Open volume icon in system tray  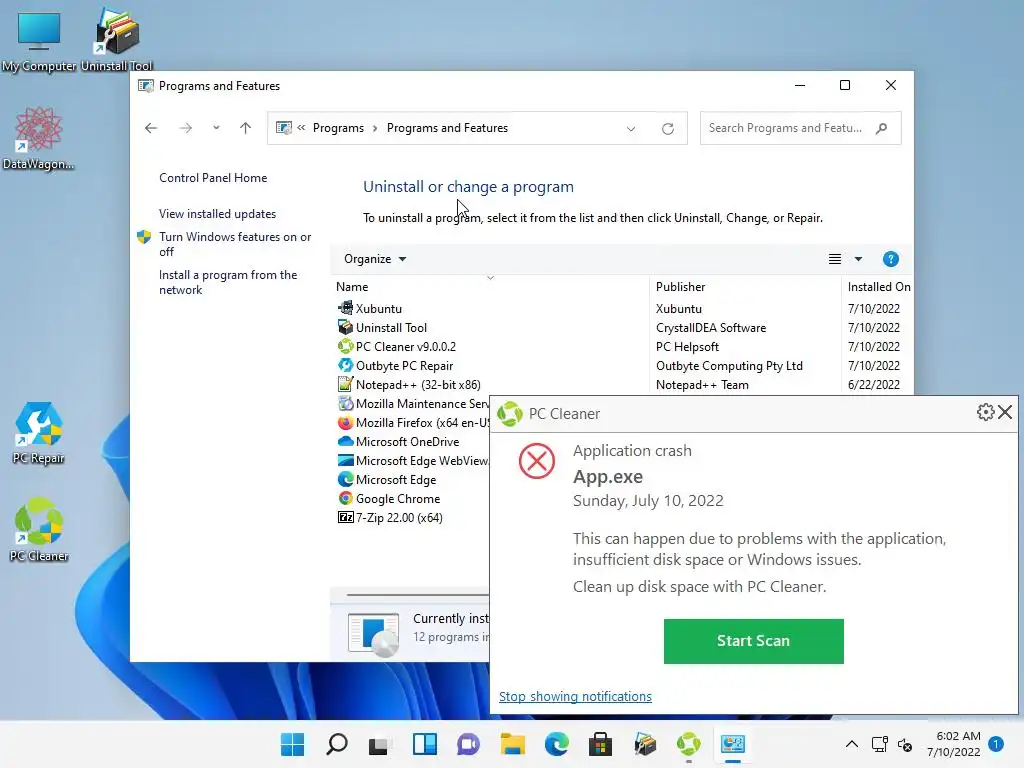pos(904,744)
